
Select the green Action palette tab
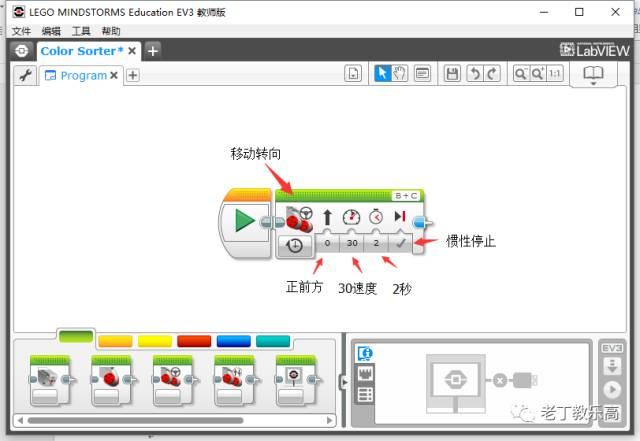pyautogui.click(x=76, y=337)
